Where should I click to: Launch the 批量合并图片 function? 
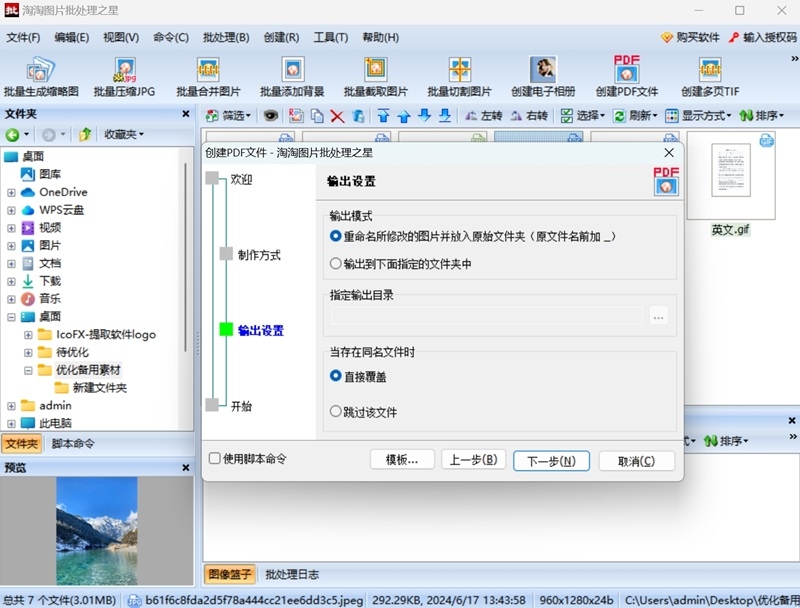206,75
